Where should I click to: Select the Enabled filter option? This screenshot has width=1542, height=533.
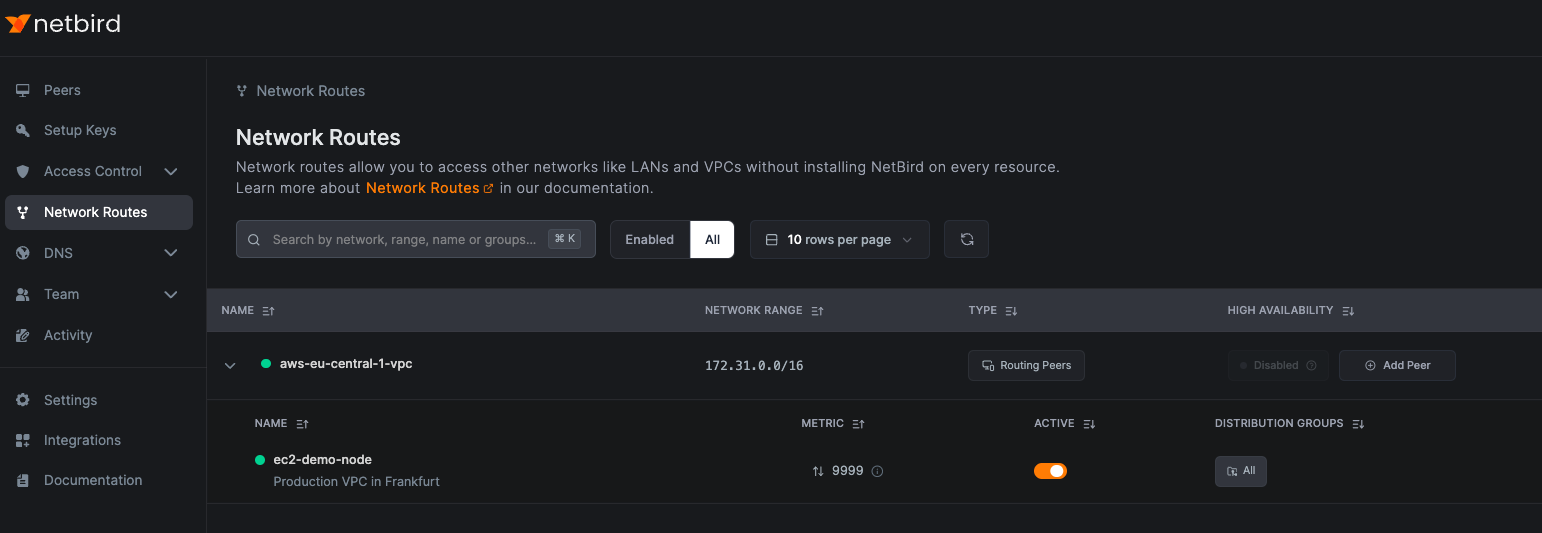pos(650,240)
